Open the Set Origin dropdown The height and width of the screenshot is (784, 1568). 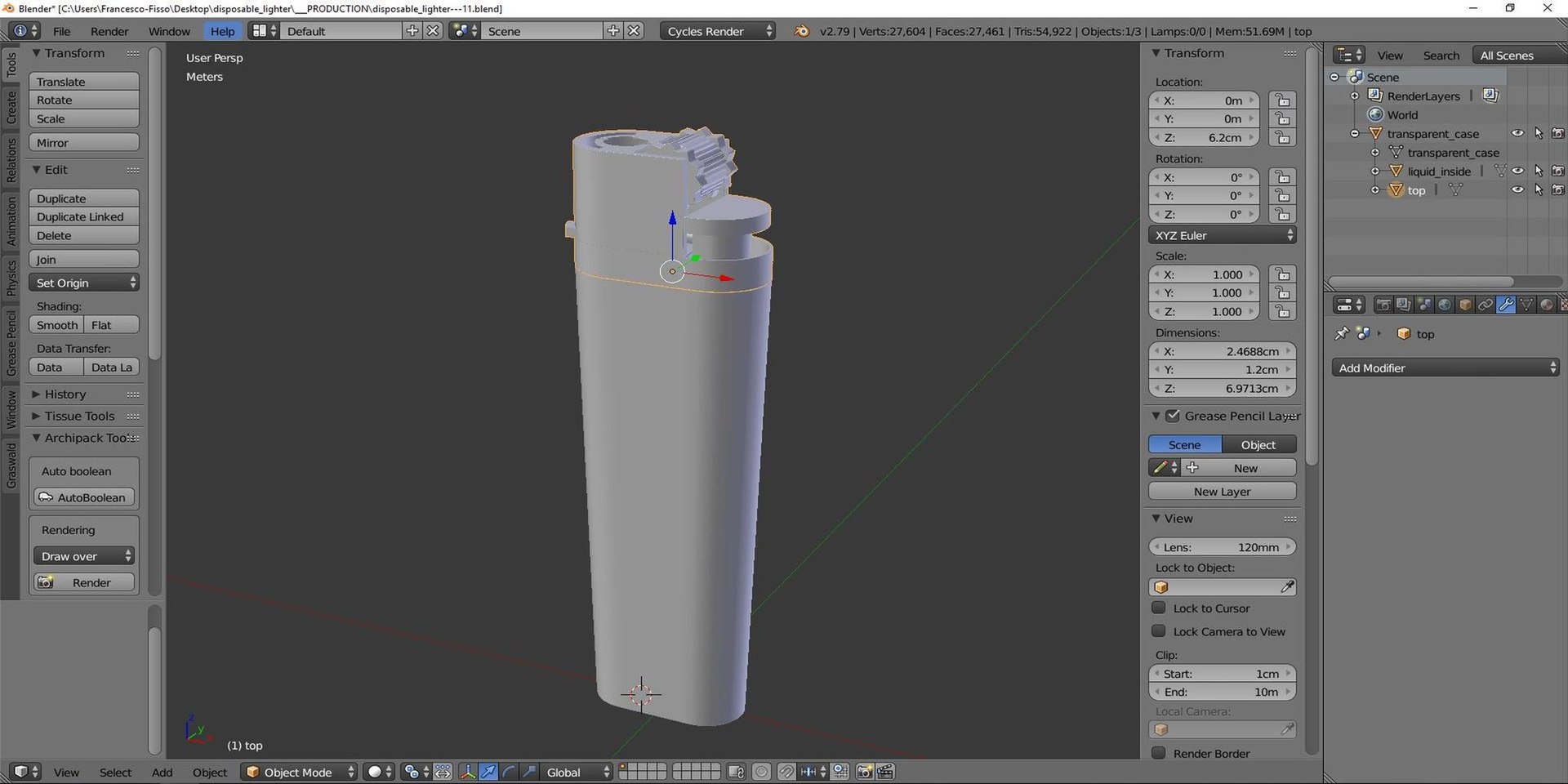click(x=84, y=283)
